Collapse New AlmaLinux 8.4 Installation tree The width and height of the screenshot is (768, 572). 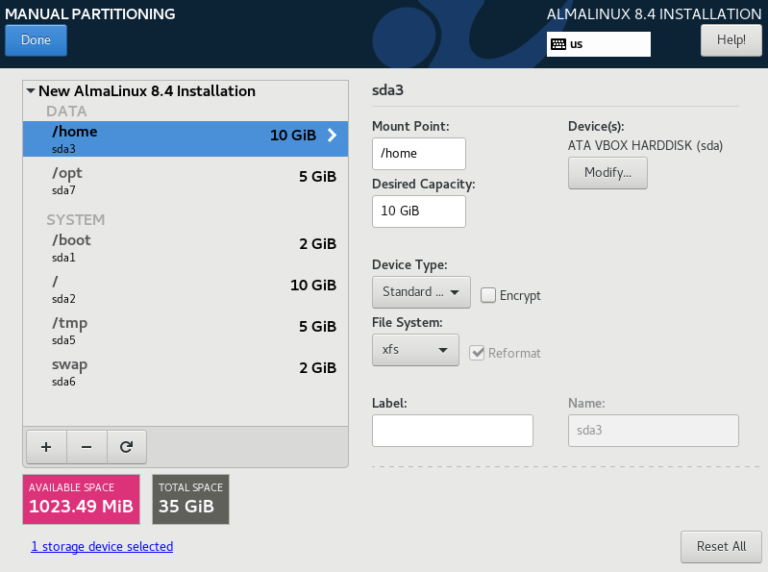30,91
